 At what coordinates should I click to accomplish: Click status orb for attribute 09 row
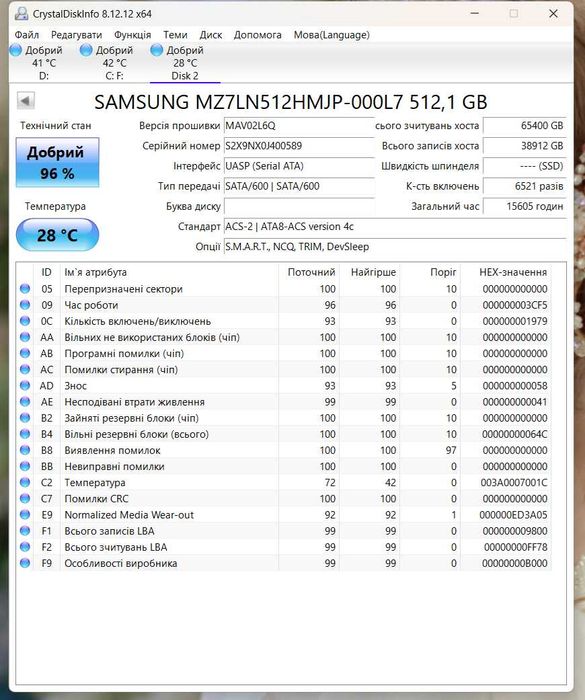25,305
